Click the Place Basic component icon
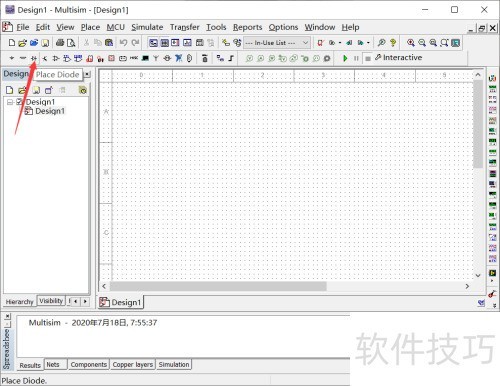 pyautogui.click(x=23, y=58)
